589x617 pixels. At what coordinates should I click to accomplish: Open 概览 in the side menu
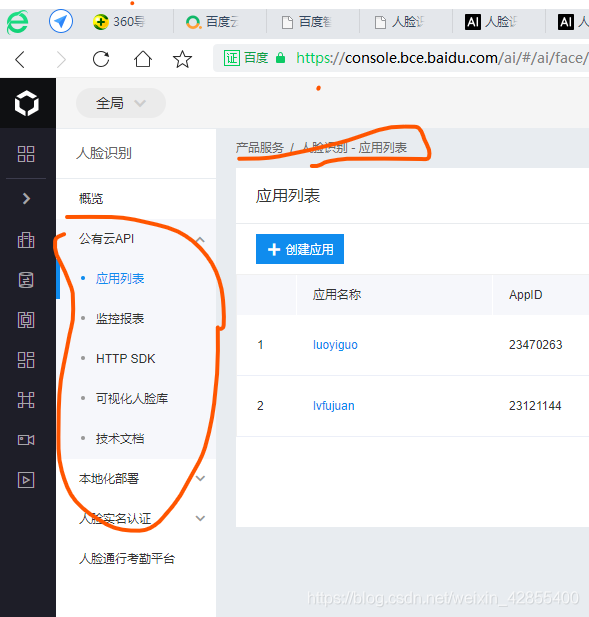(x=91, y=198)
